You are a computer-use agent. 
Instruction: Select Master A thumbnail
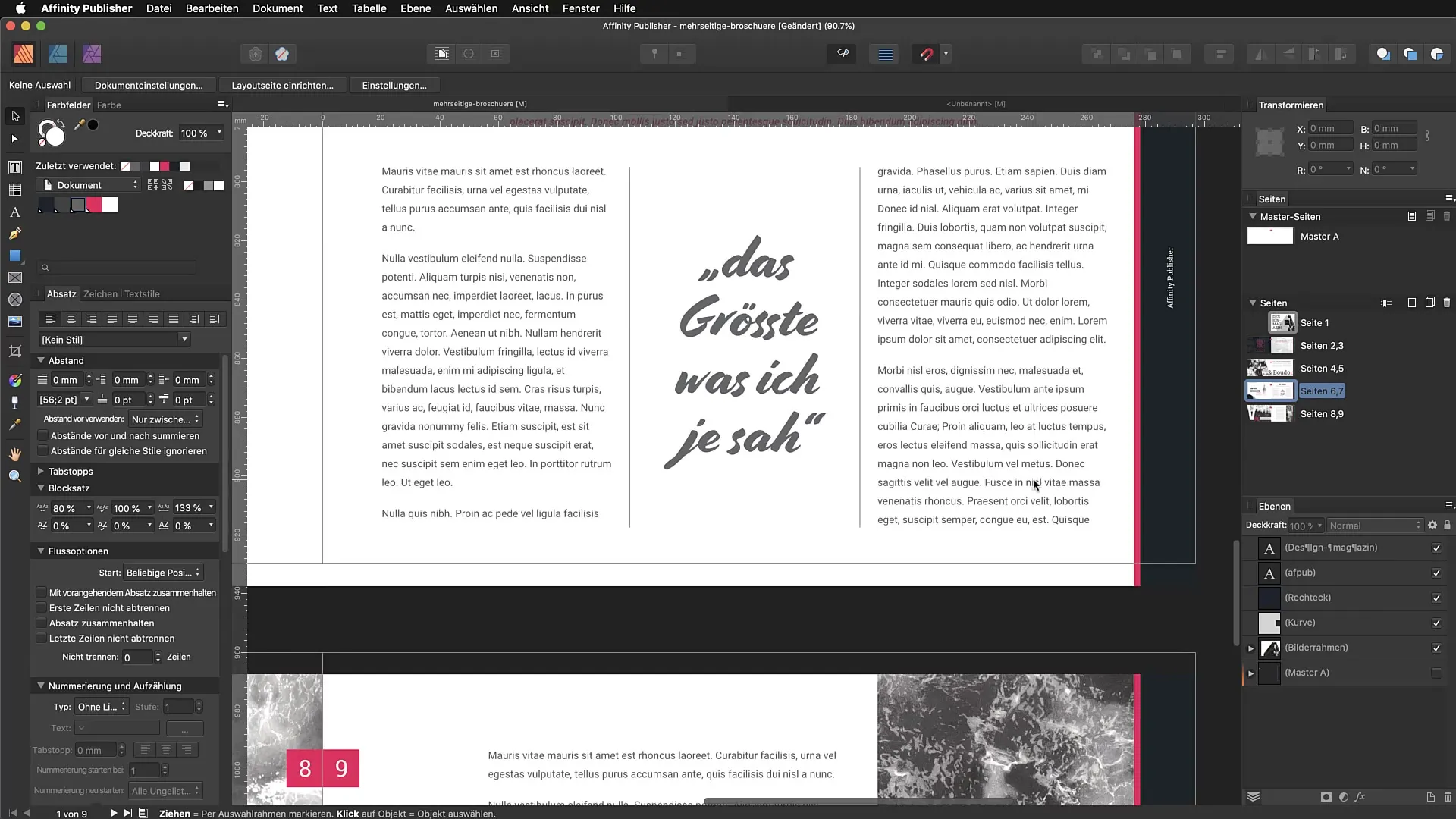[x=1270, y=237]
